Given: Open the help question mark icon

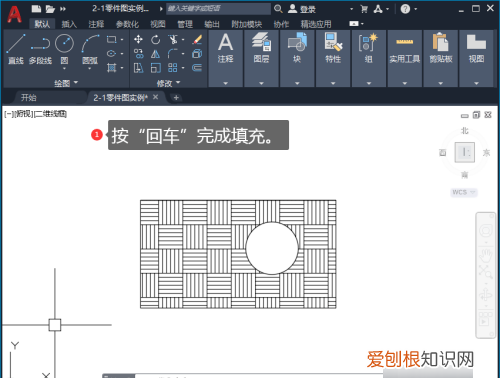Looking at the screenshot, I should (x=405, y=9).
